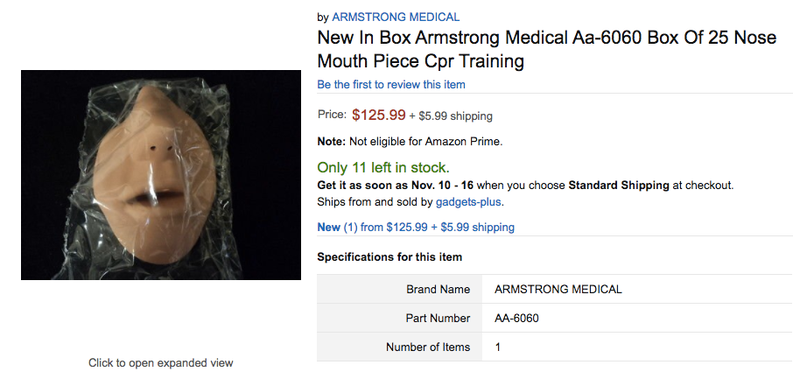Click the 'Specifications for this item' heading

[390, 257]
